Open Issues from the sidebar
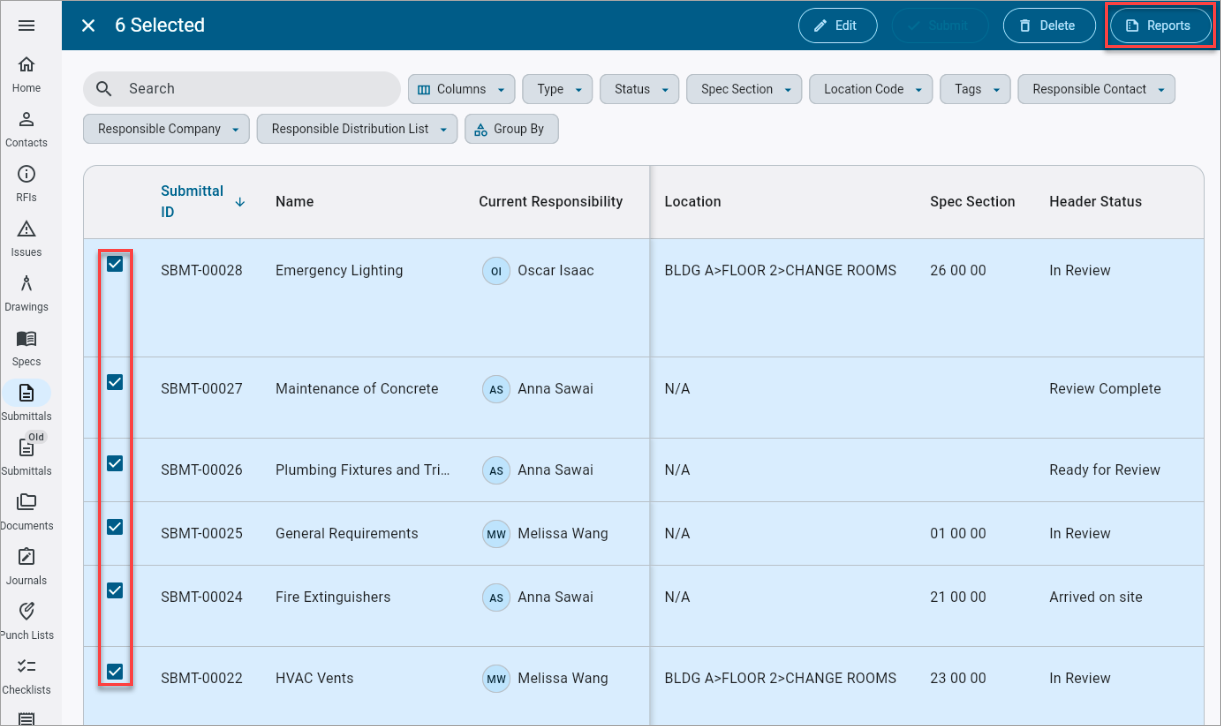The image size is (1221, 726). 27,239
